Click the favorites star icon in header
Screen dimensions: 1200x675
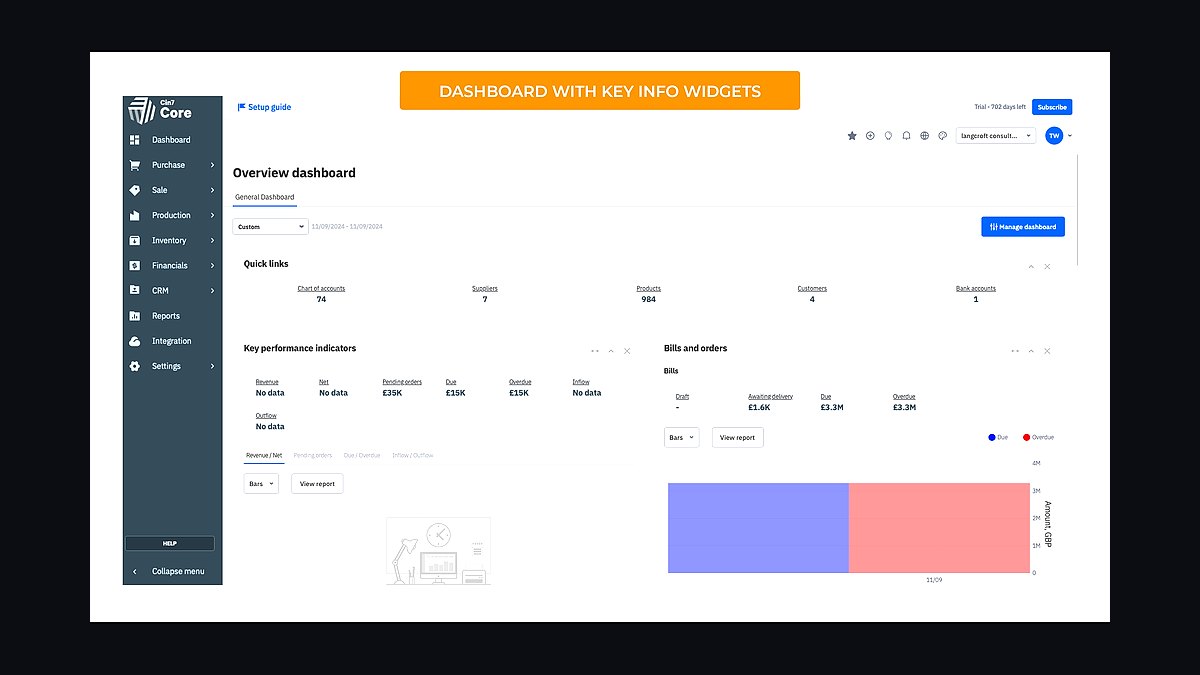click(x=852, y=135)
